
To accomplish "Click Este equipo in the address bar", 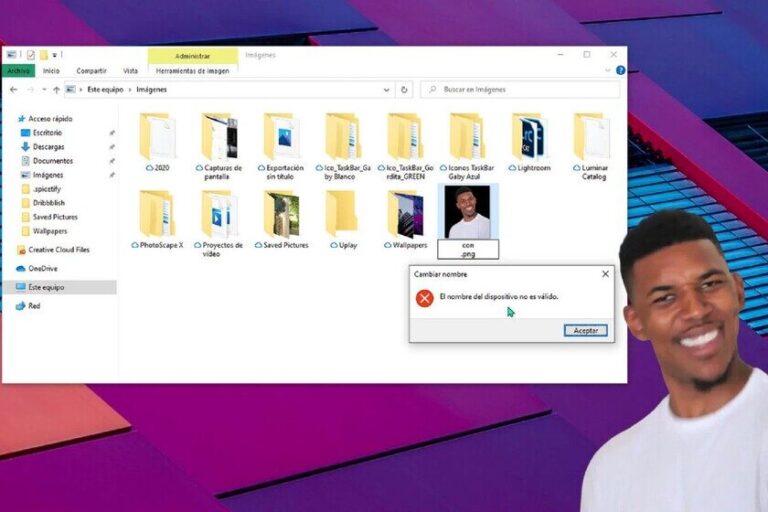I will tap(105, 90).
